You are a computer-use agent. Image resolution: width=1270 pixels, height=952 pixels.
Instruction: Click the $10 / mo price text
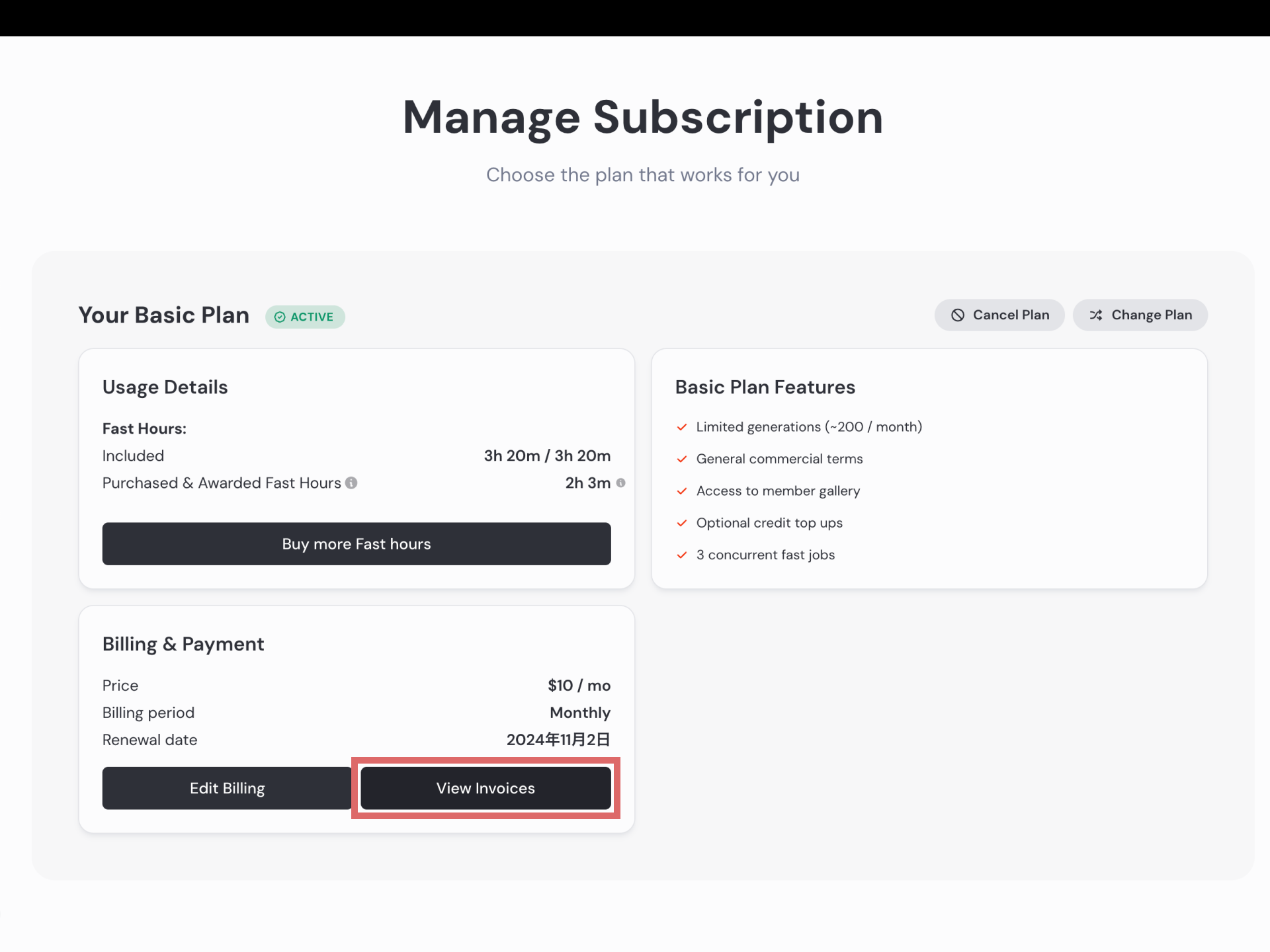(579, 686)
